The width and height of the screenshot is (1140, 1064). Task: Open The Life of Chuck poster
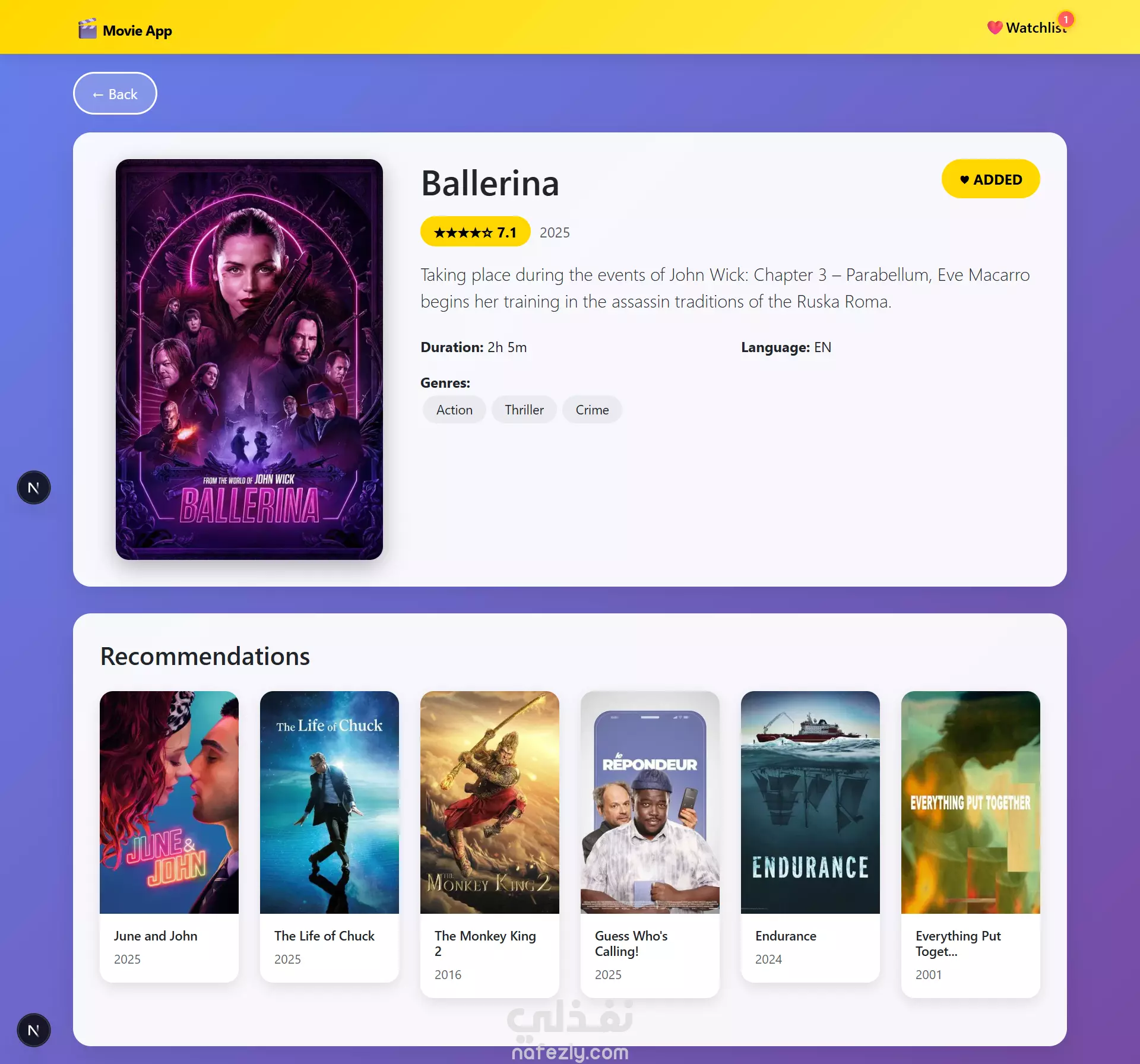[330, 802]
